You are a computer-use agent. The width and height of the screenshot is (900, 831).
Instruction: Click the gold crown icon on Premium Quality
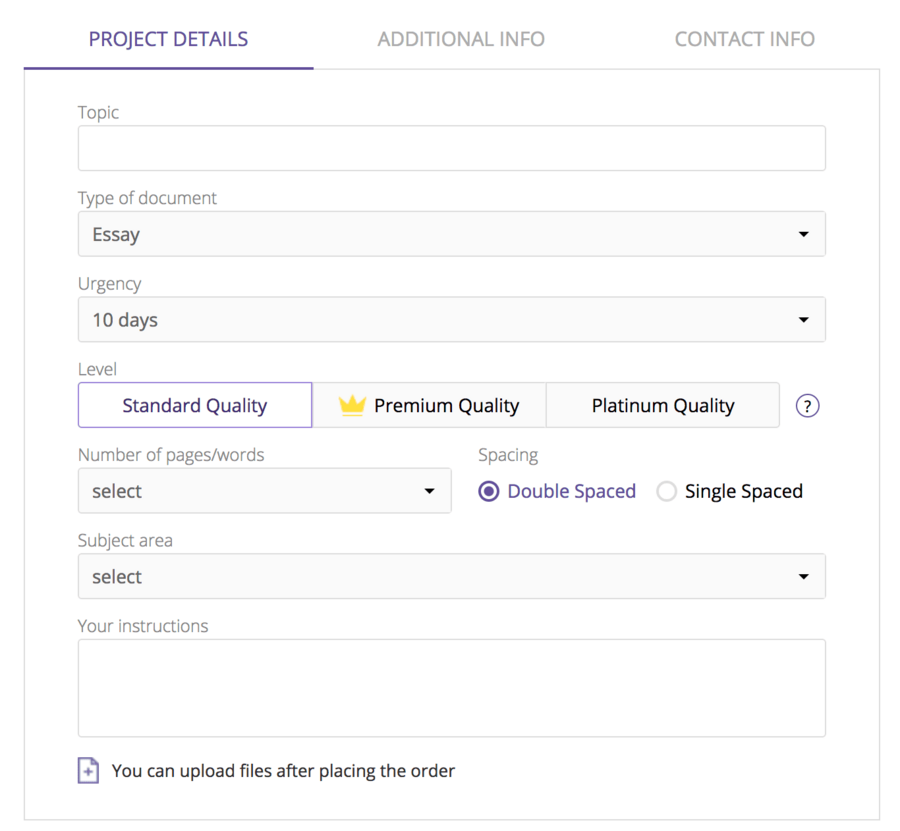[x=352, y=405]
